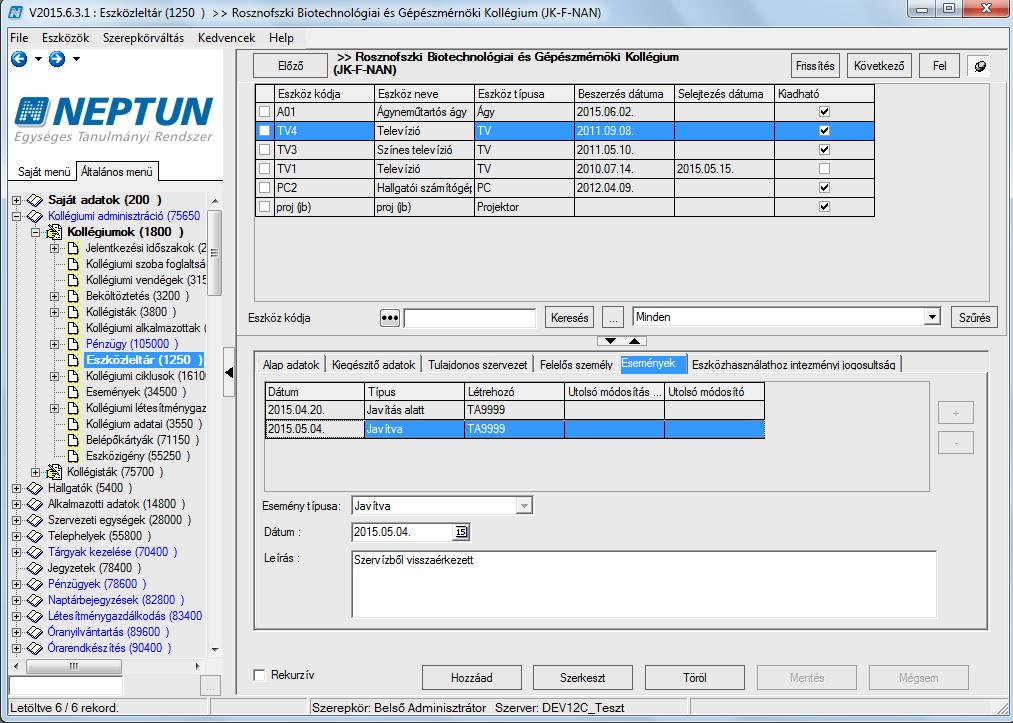This screenshot has width=1013, height=723.
Task: Open the calendar picker for Dátum
Action: pyautogui.click(x=461, y=532)
